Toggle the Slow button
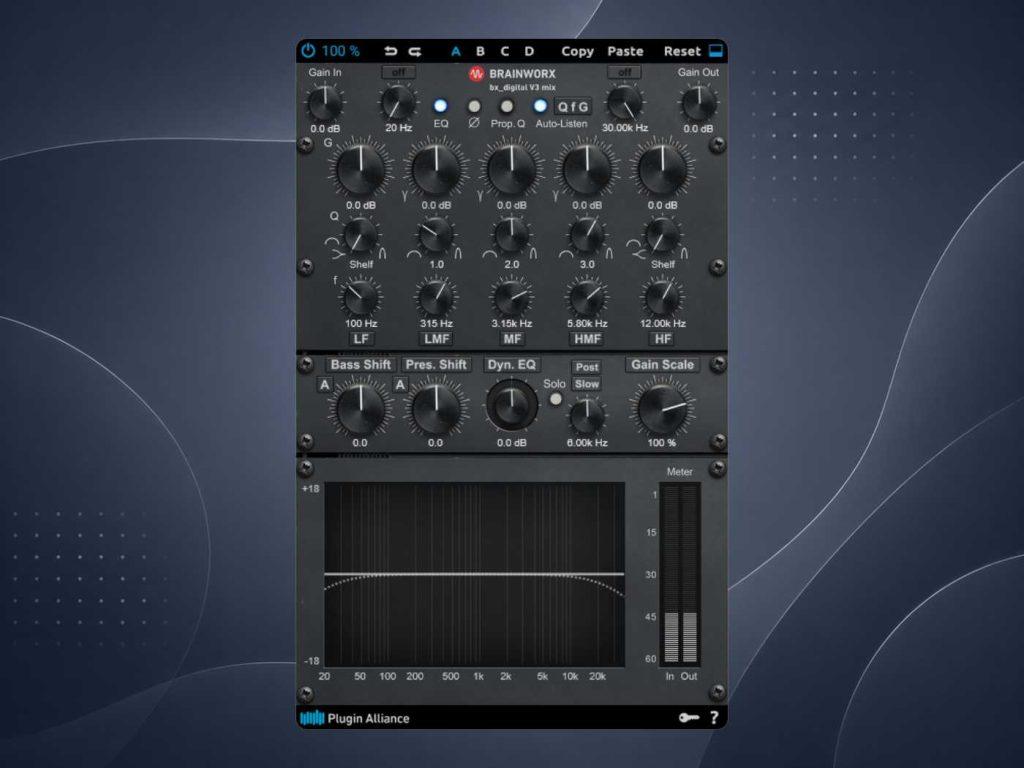 pos(586,384)
